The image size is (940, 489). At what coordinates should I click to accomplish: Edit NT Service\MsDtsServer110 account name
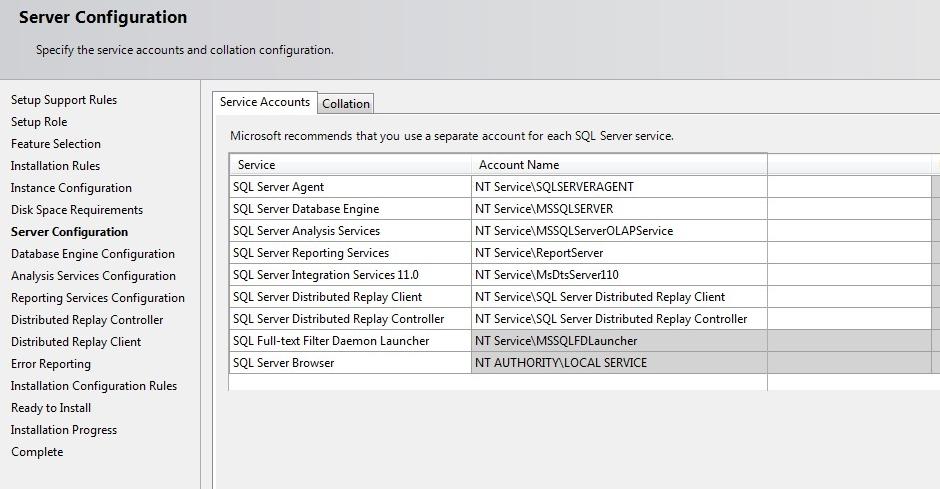619,275
